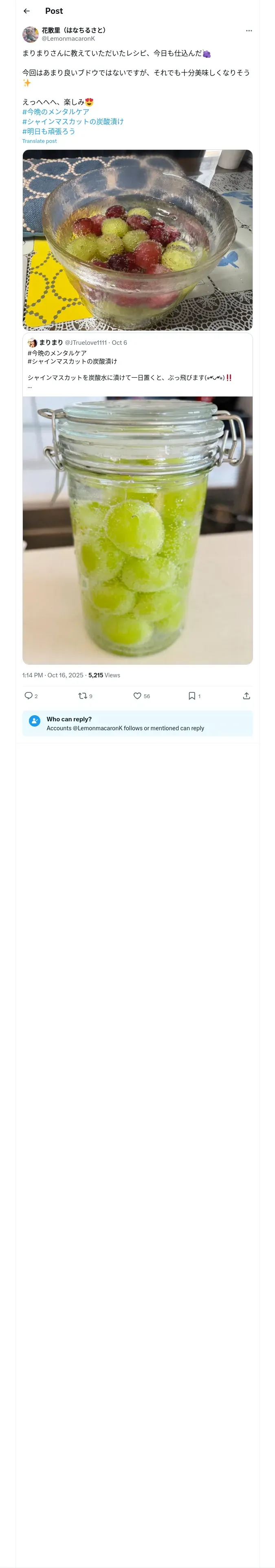Click the display name 花散里（はなちるさと）
The image size is (275, 1568).
click(x=74, y=30)
